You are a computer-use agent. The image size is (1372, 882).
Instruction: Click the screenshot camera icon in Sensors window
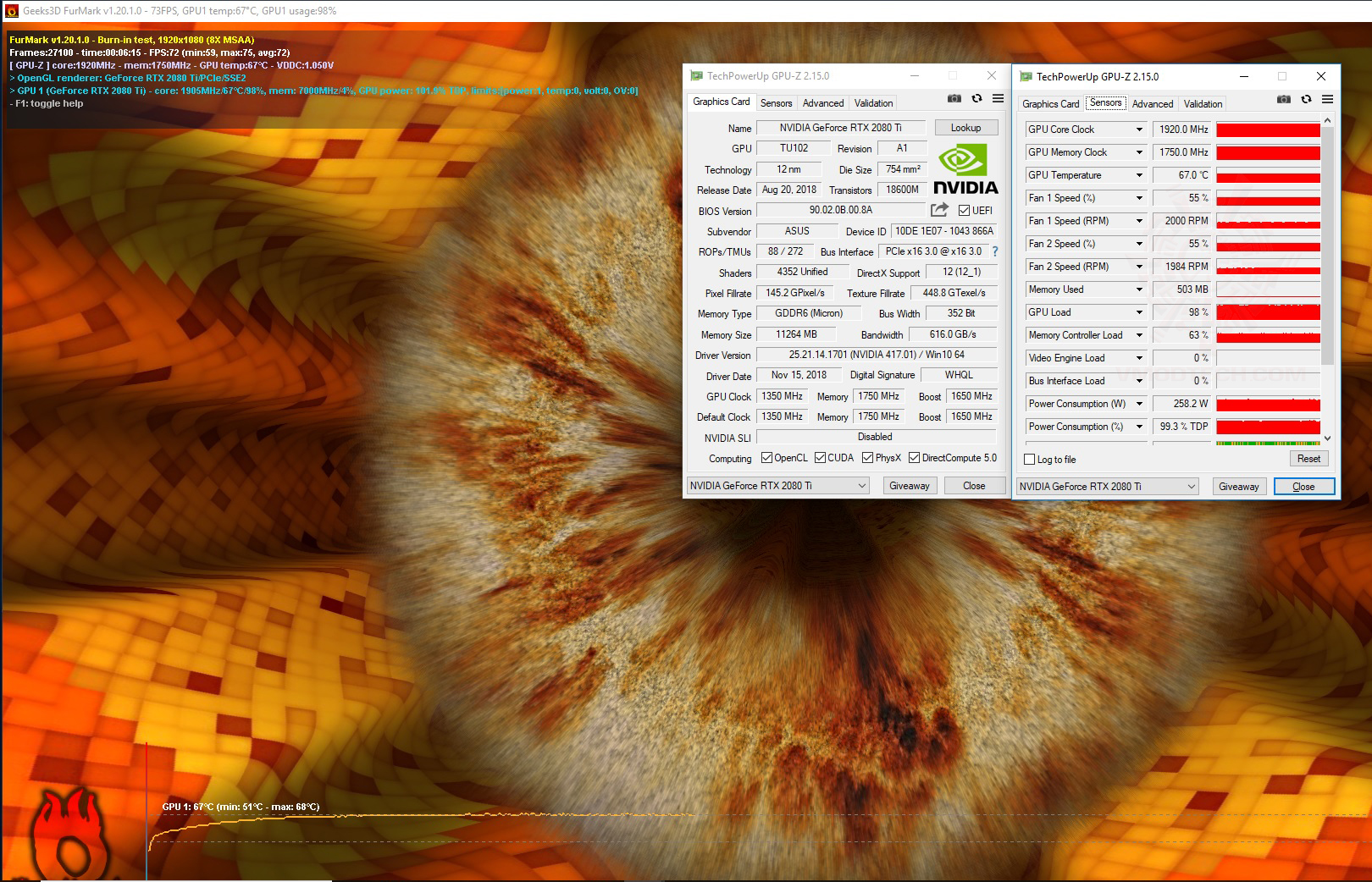[1284, 100]
